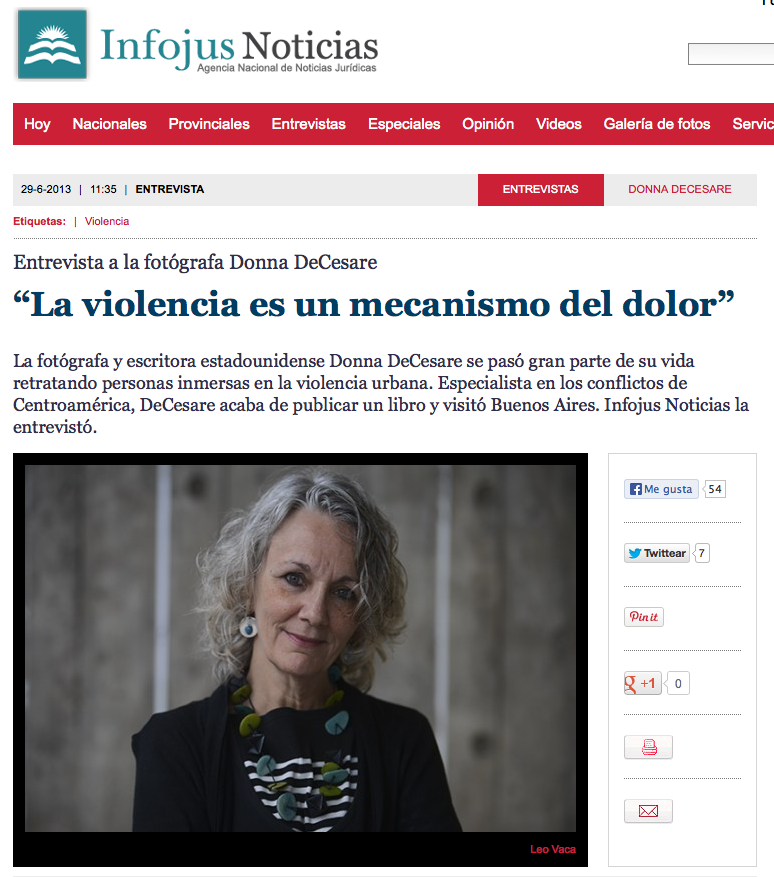Click the Pin it Pinterest button

point(644,617)
